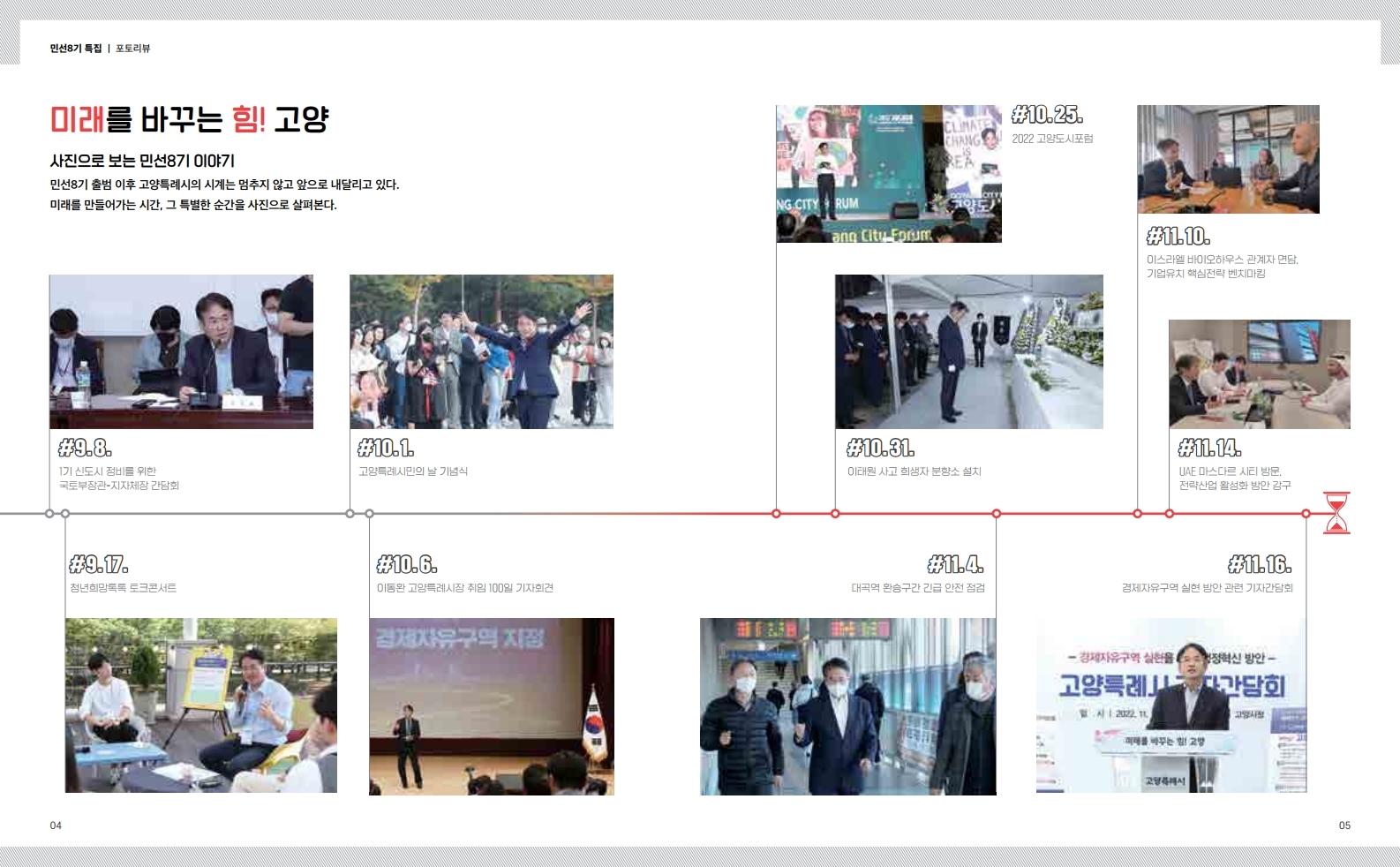Select the #10.1 citizens' day ceremony photo
Screen dimensions: 1400x867
481,351
